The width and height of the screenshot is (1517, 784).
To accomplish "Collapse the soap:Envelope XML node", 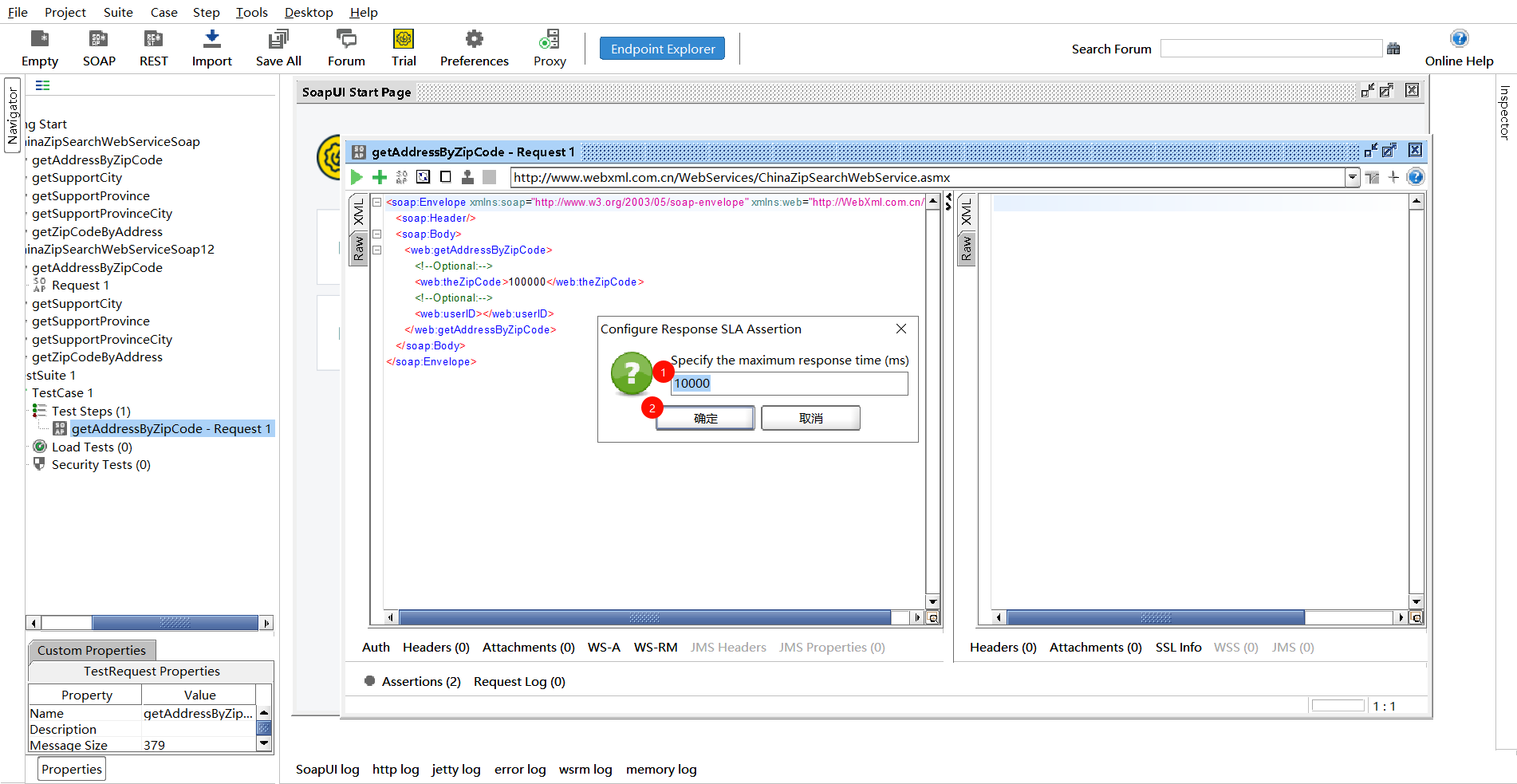I will (377, 203).
